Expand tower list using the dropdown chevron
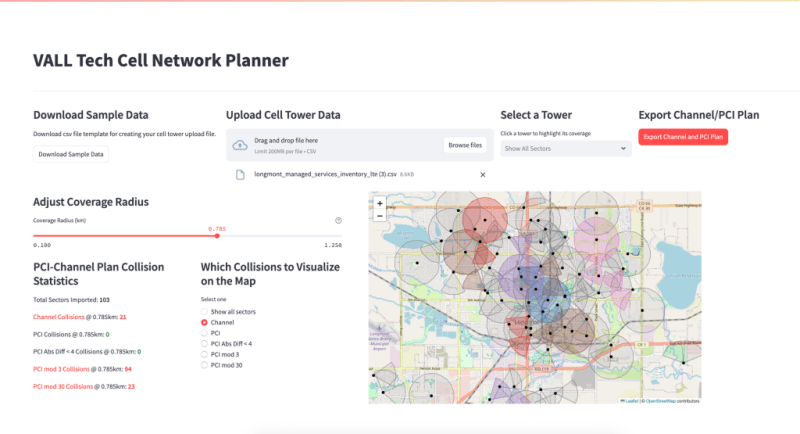Screen dimensions: 800x434 click(623, 148)
